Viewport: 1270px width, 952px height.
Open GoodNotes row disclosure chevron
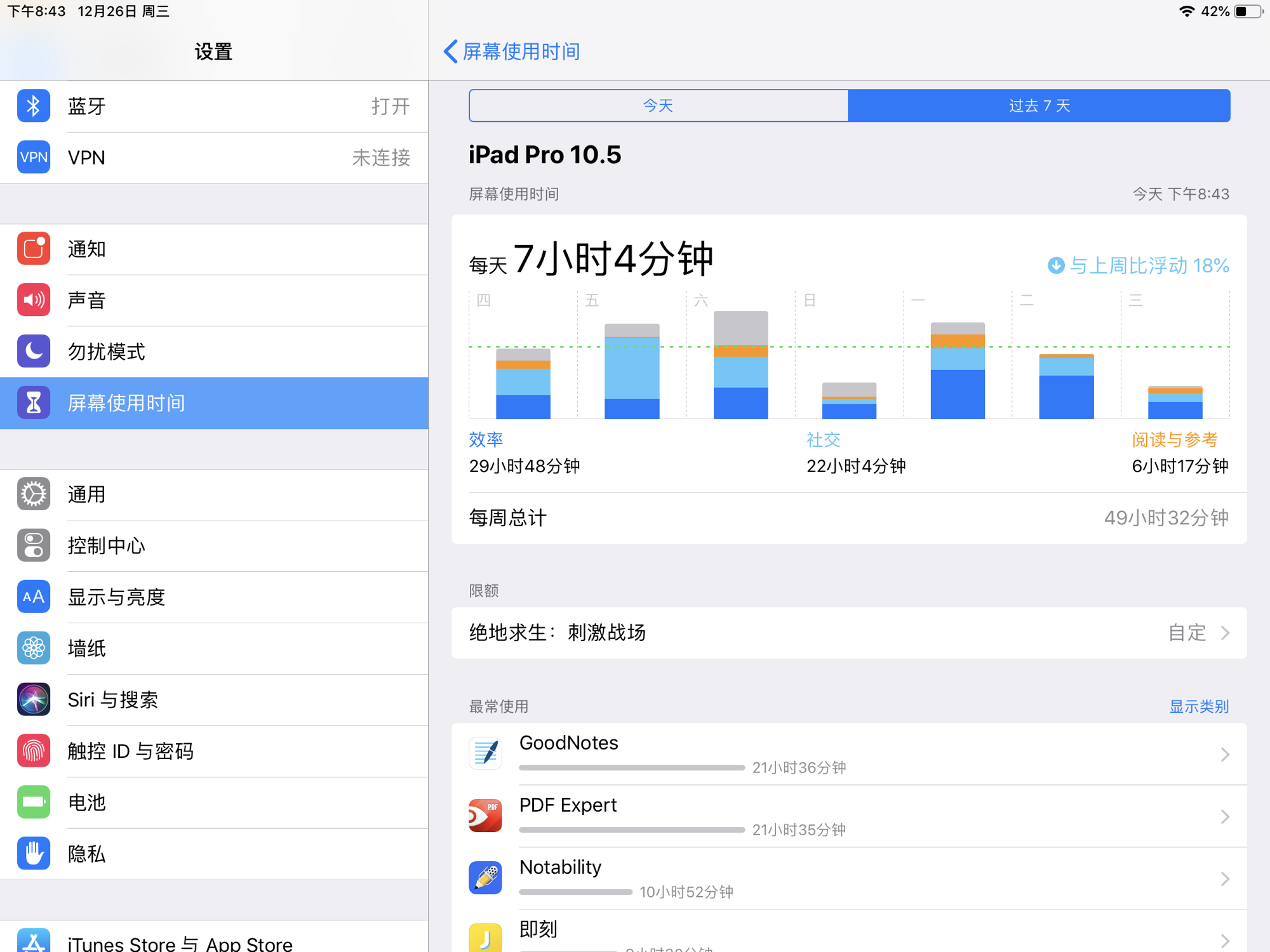pyautogui.click(x=1225, y=754)
